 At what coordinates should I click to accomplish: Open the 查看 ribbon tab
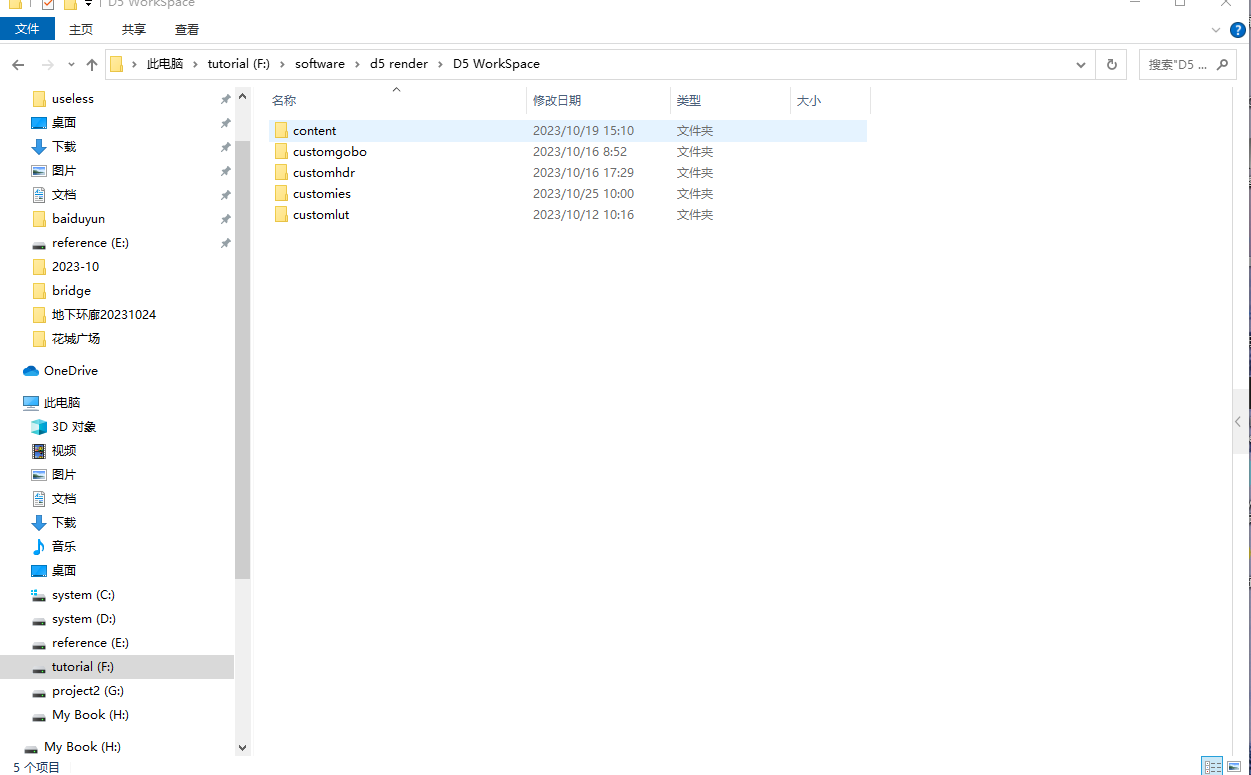(186, 29)
